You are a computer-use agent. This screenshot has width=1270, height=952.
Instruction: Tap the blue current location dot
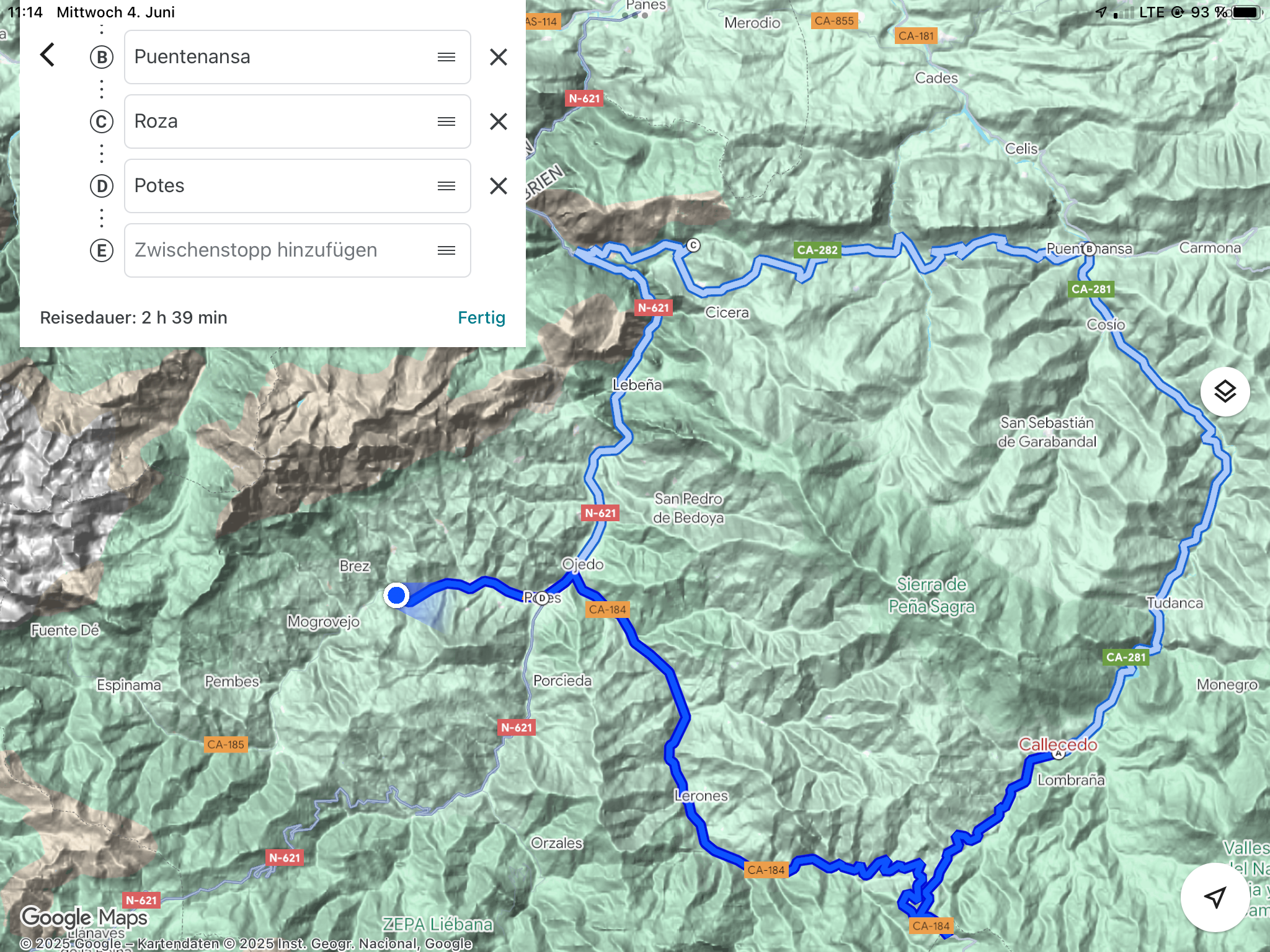tap(396, 596)
